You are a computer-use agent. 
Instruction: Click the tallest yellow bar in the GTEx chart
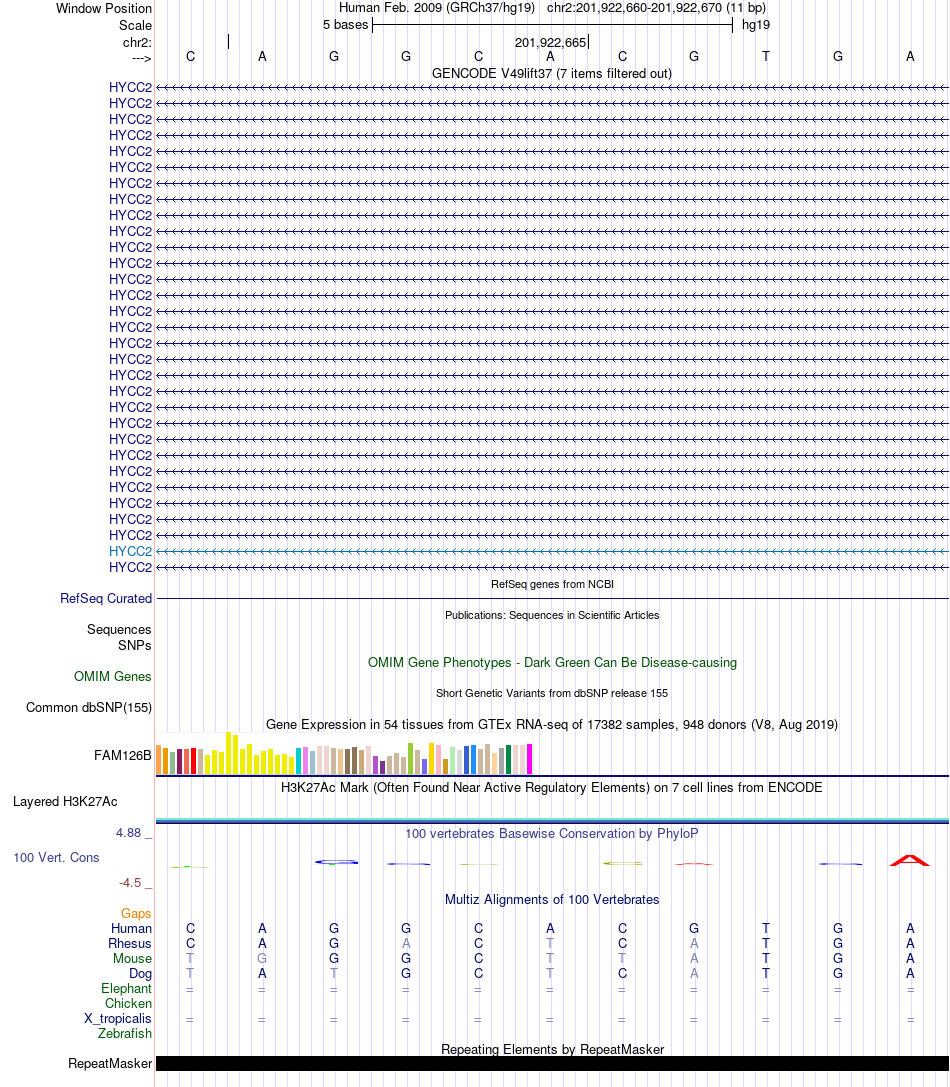click(228, 753)
